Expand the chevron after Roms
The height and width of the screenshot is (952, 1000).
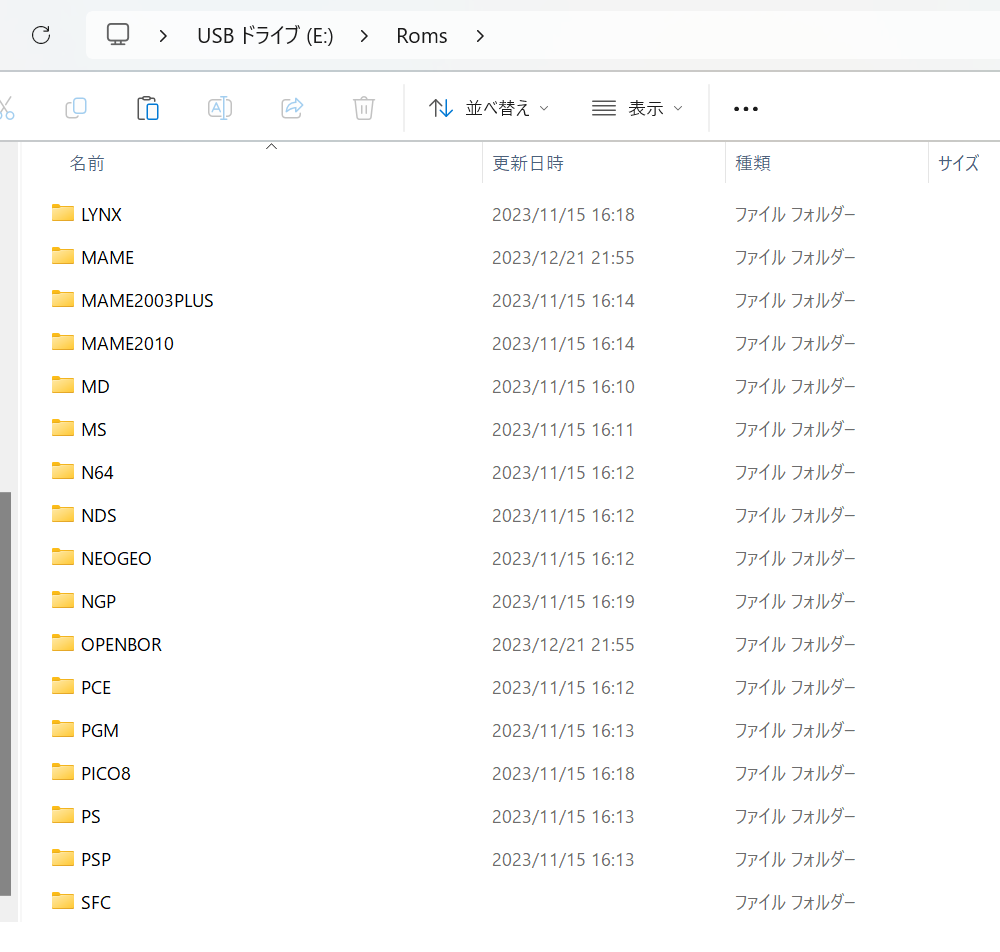pos(480,36)
